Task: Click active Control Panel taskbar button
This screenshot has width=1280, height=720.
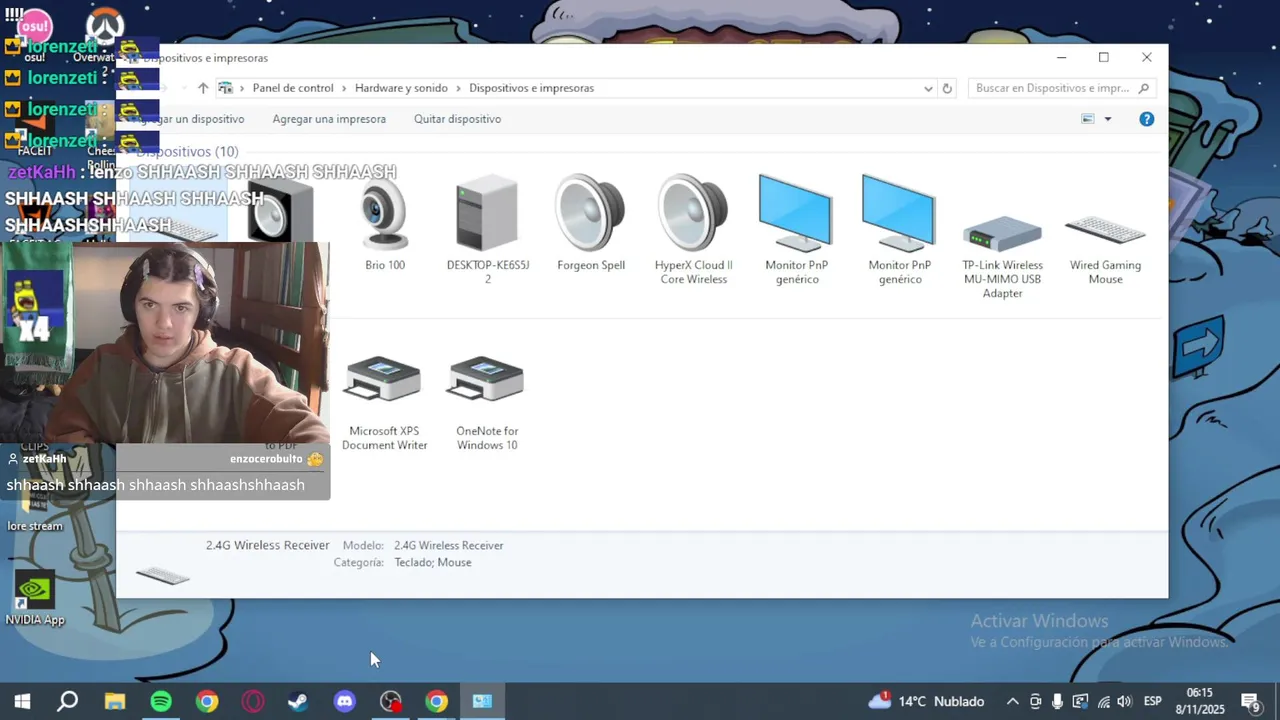Action: coord(483,701)
